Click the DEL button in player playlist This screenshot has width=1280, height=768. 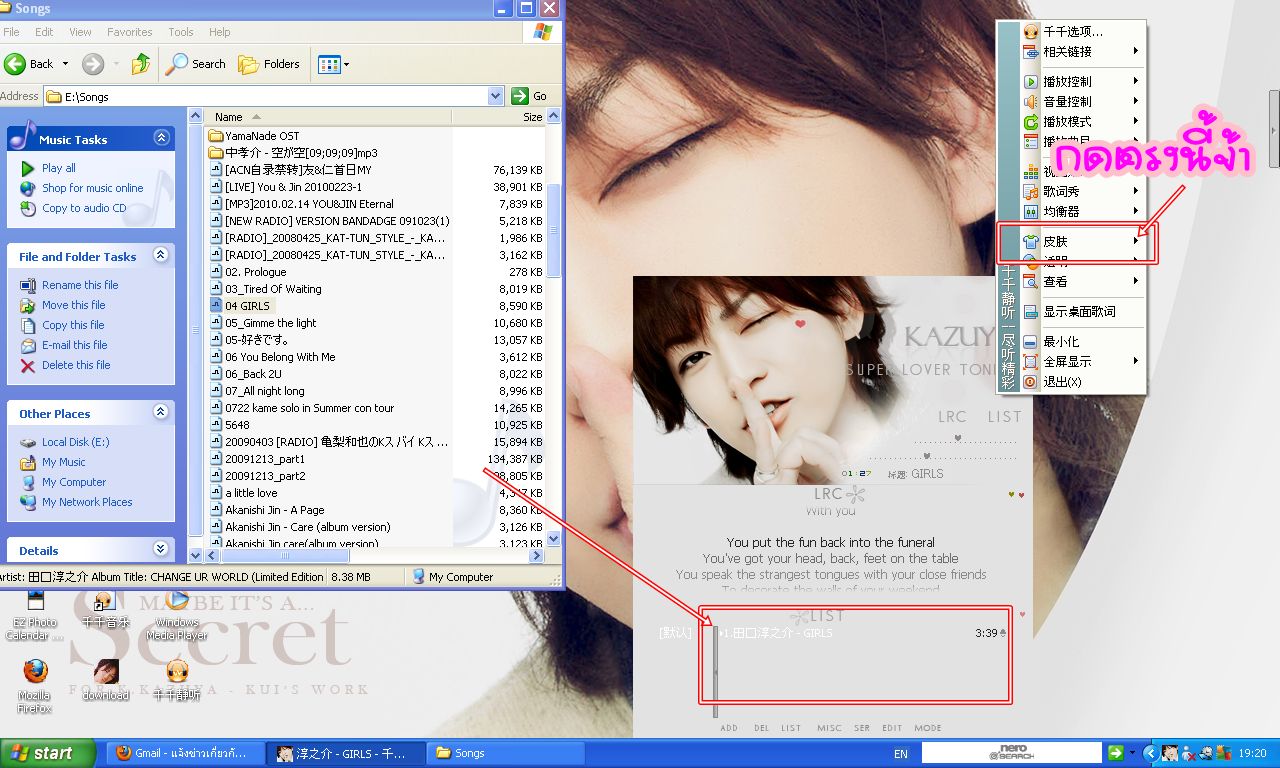[x=761, y=728]
